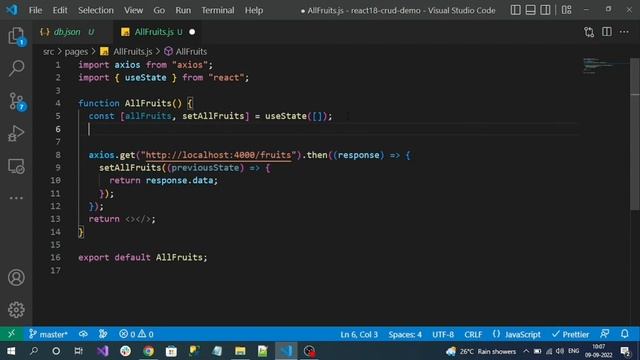Screen dimensions: 640x360
Task: Open Source Control view with 7 changes
Action: pos(17,101)
